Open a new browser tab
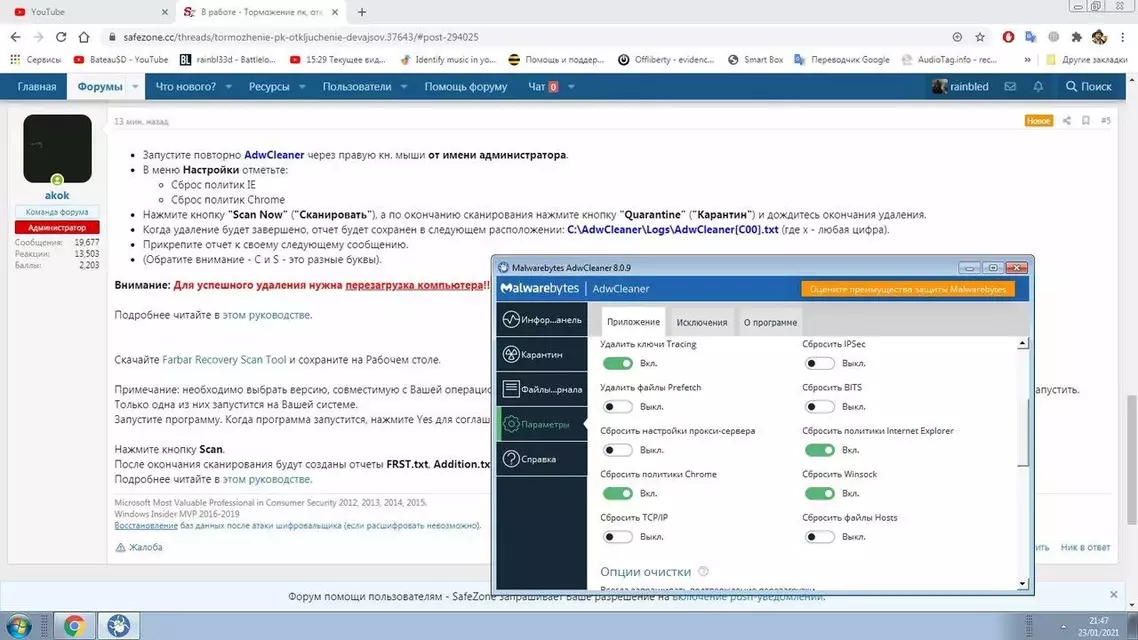 361,12
